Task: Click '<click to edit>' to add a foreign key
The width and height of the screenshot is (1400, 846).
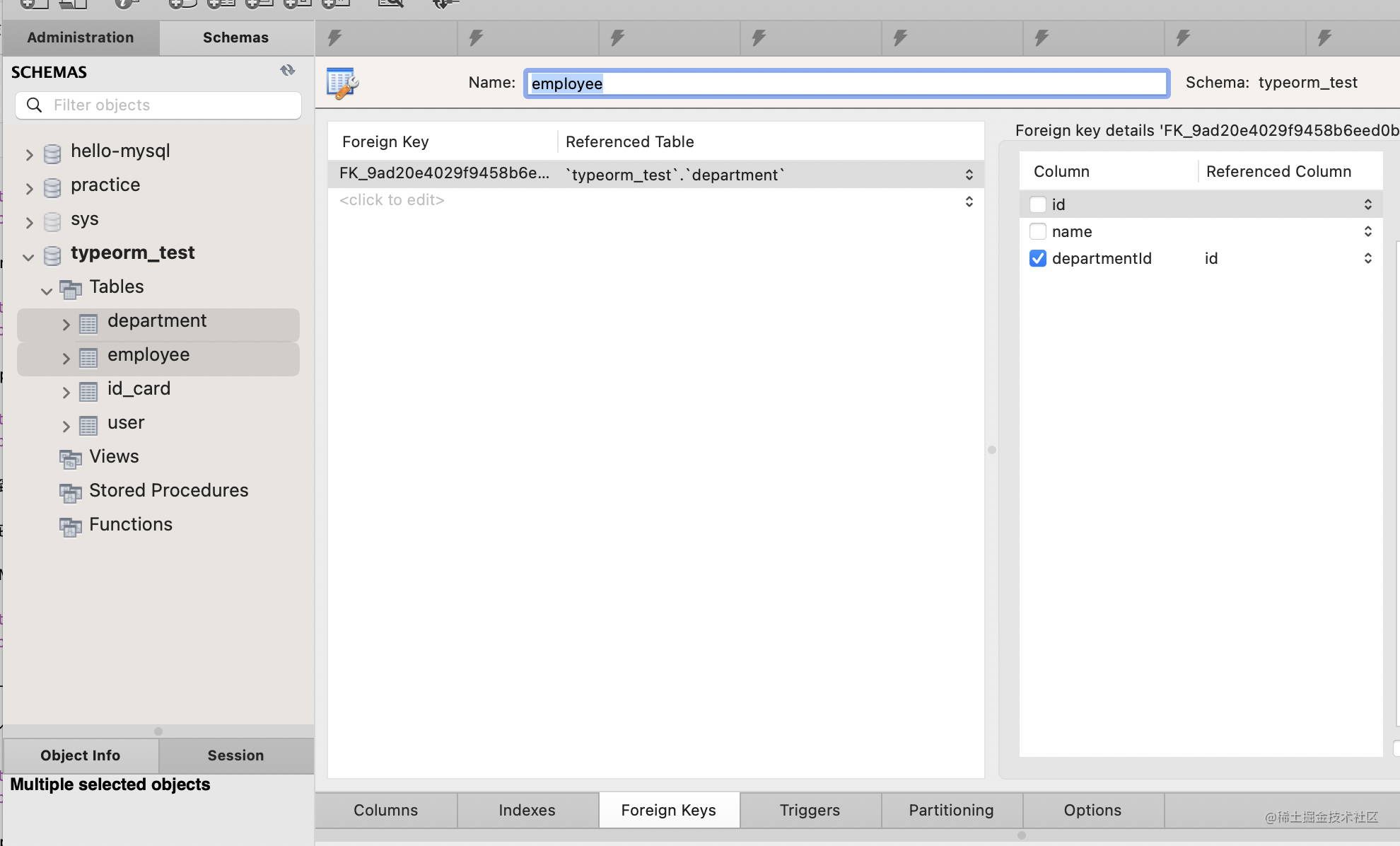Action: [x=392, y=200]
